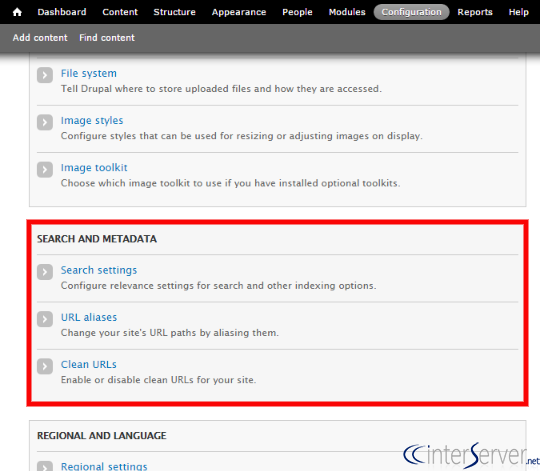Open the Modules menu

tap(347, 12)
